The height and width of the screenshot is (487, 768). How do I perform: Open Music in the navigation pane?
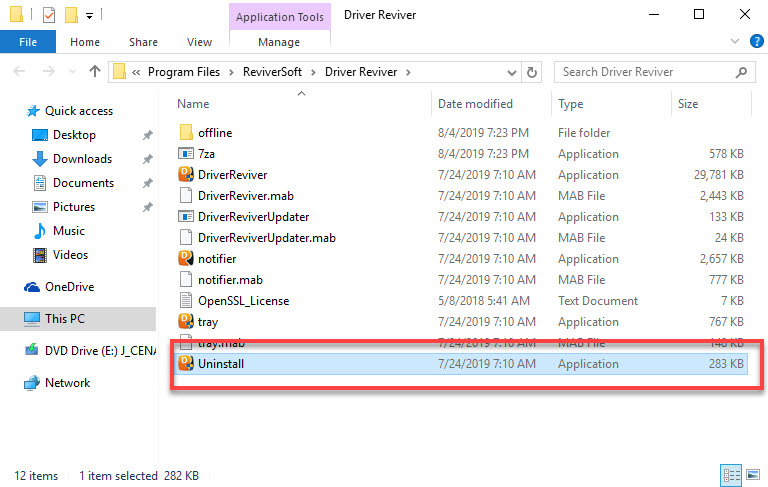[x=69, y=231]
